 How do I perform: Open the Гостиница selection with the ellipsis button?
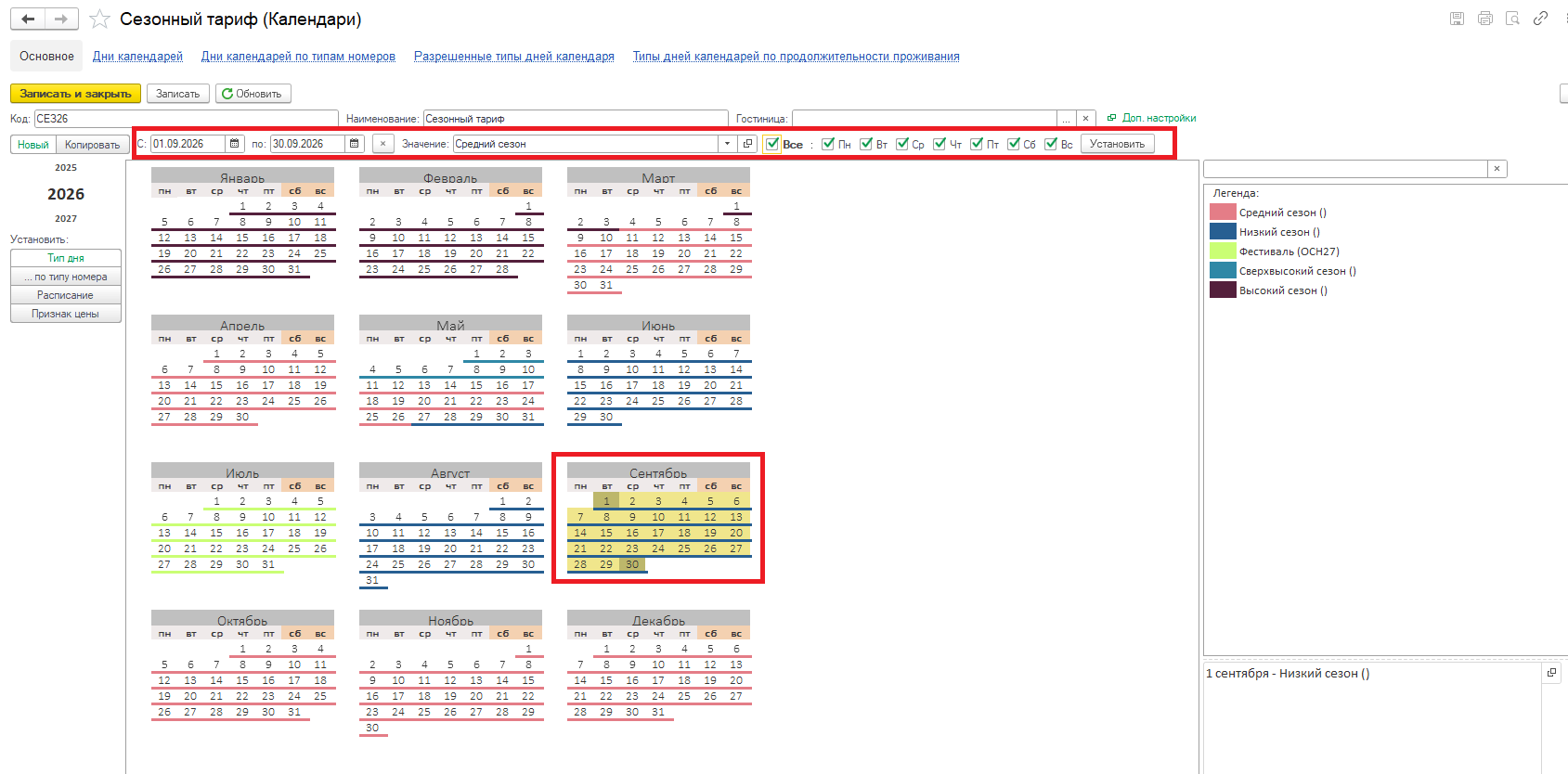(1066, 119)
